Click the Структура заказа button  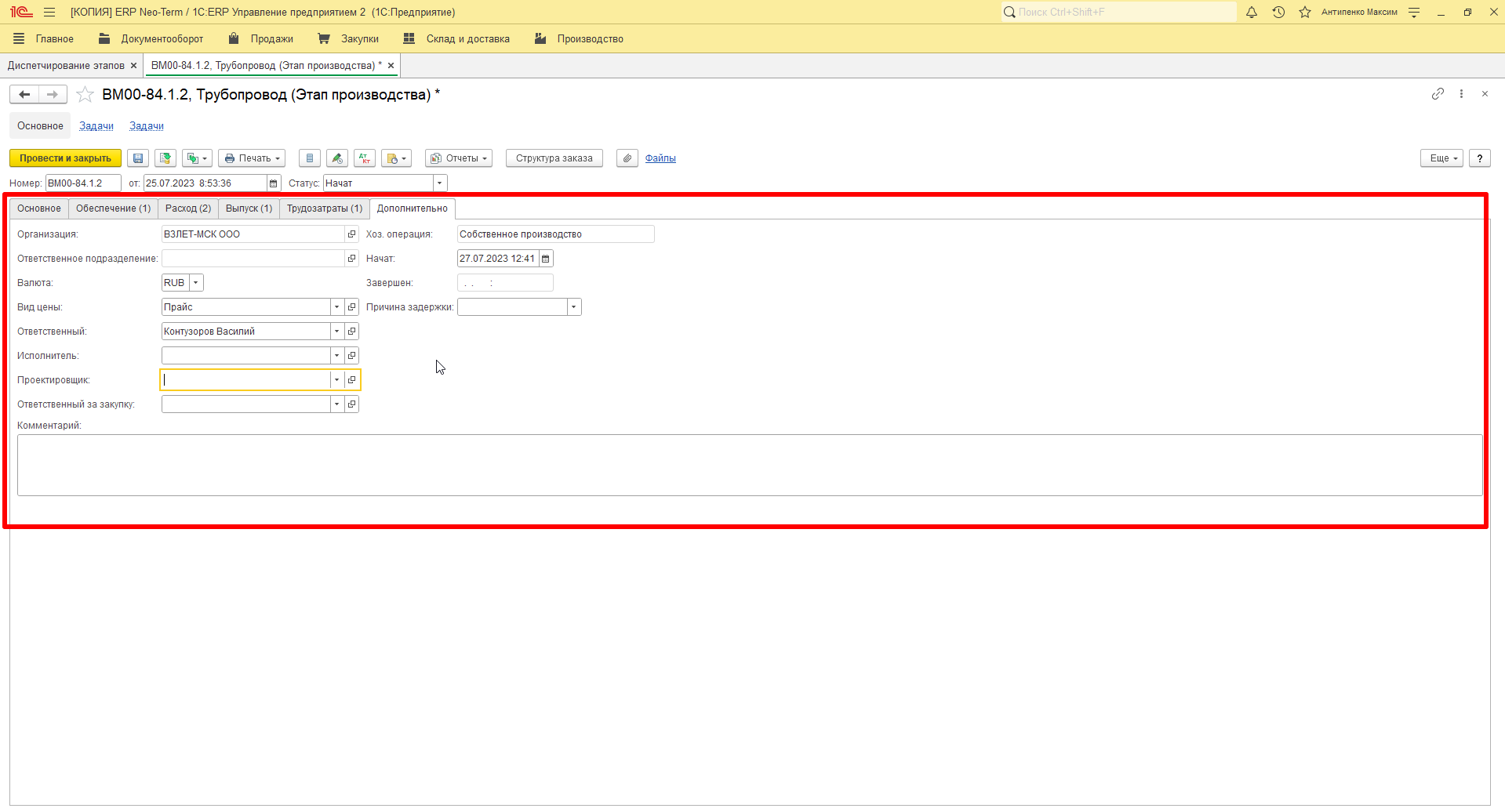(554, 158)
